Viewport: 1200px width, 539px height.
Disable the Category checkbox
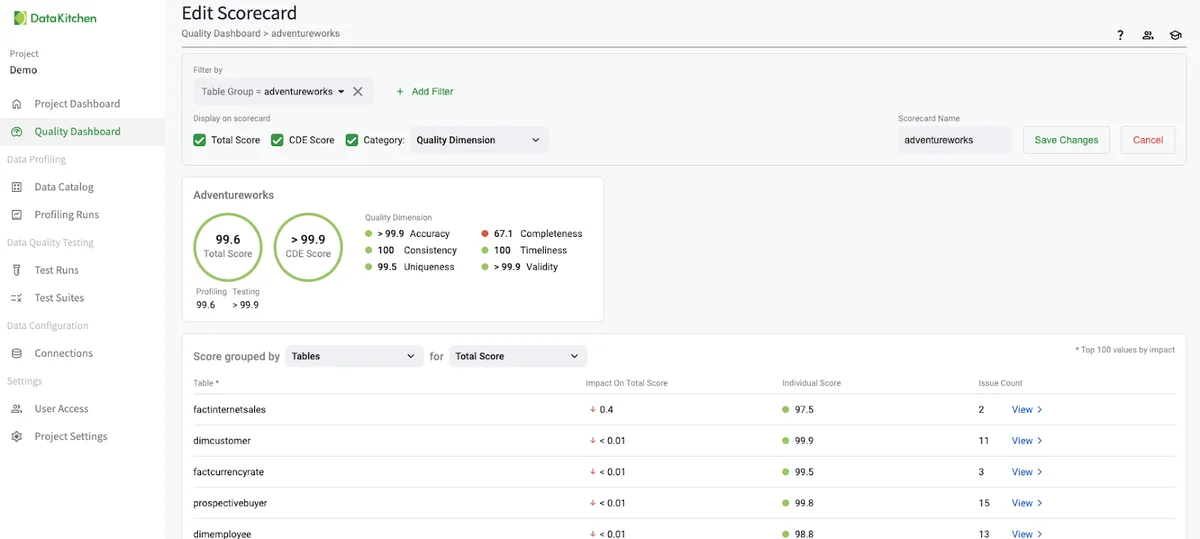pyautogui.click(x=352, y=140)
